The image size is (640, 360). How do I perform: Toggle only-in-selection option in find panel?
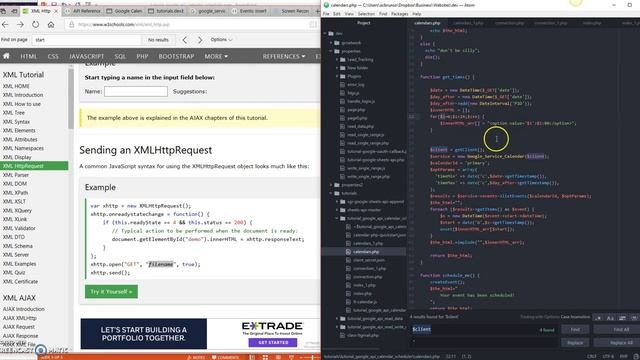(622, 318)
